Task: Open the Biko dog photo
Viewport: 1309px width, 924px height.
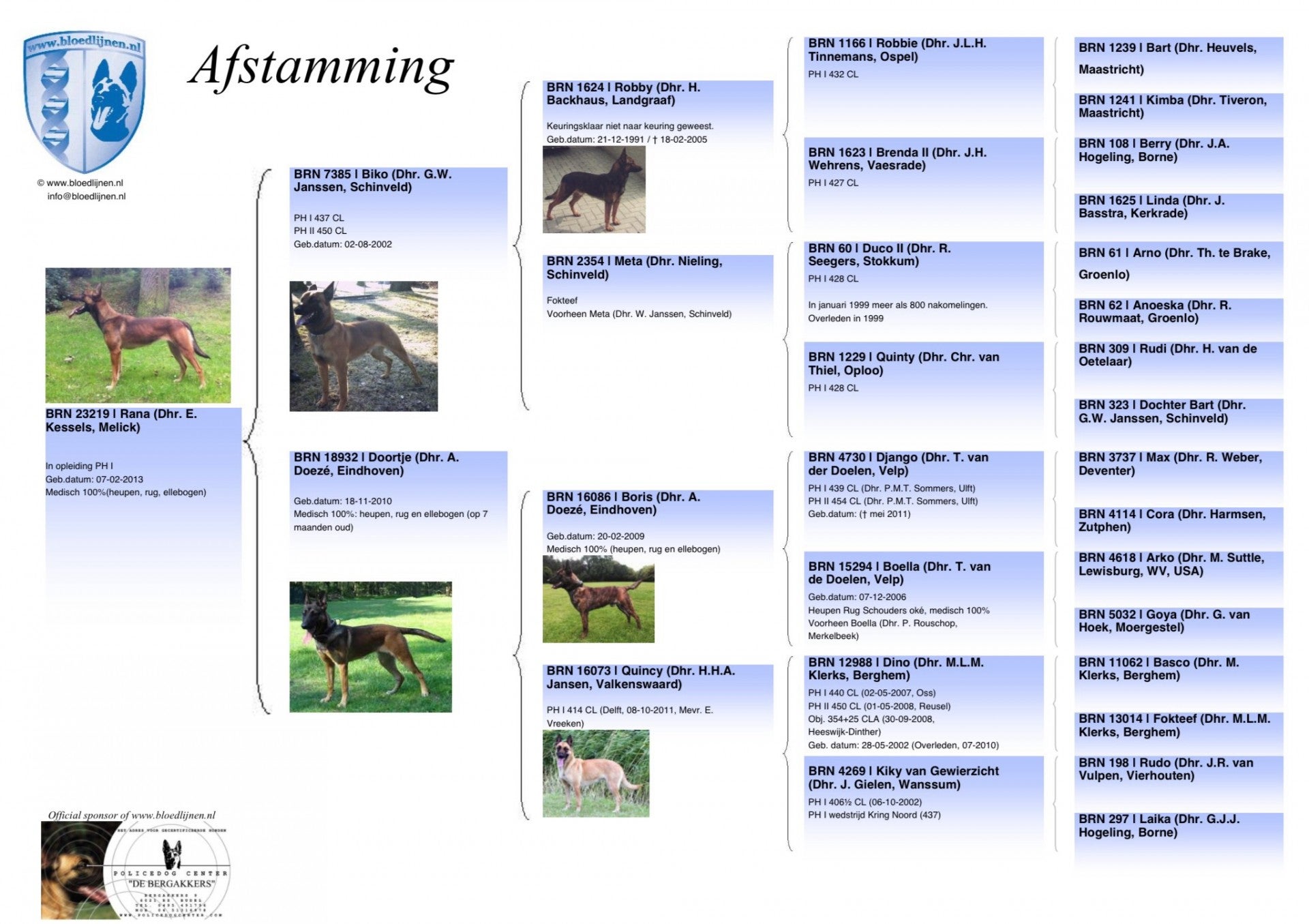Action: (x=363, y=346)
